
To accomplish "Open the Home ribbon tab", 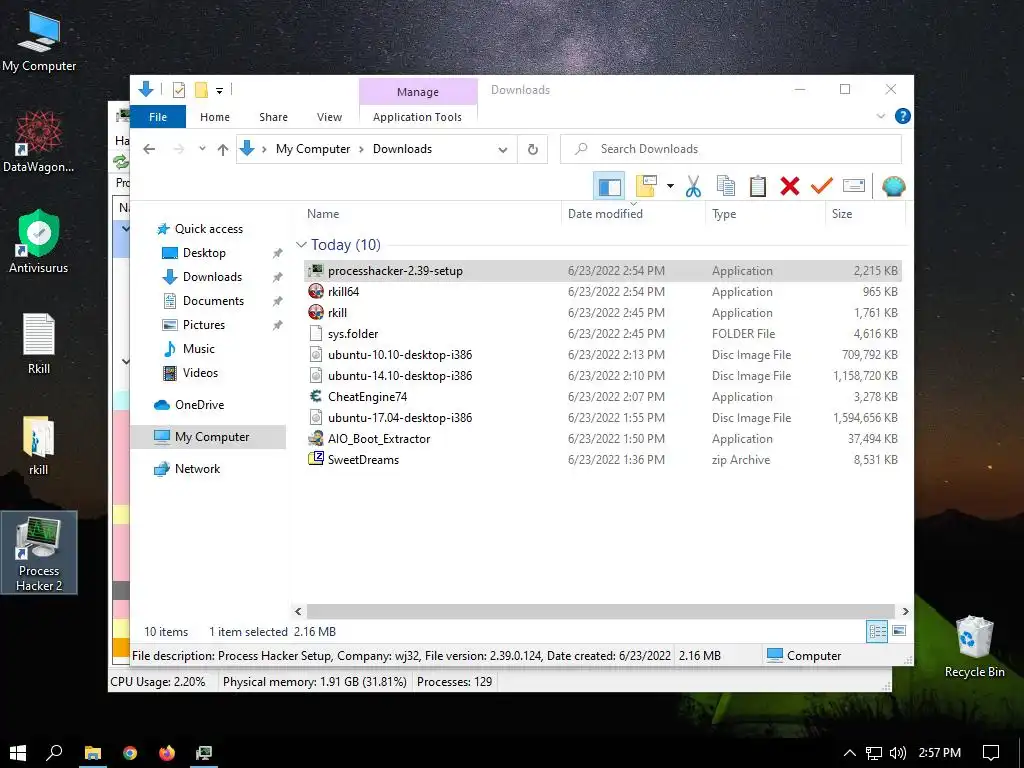I will [215, 117].
